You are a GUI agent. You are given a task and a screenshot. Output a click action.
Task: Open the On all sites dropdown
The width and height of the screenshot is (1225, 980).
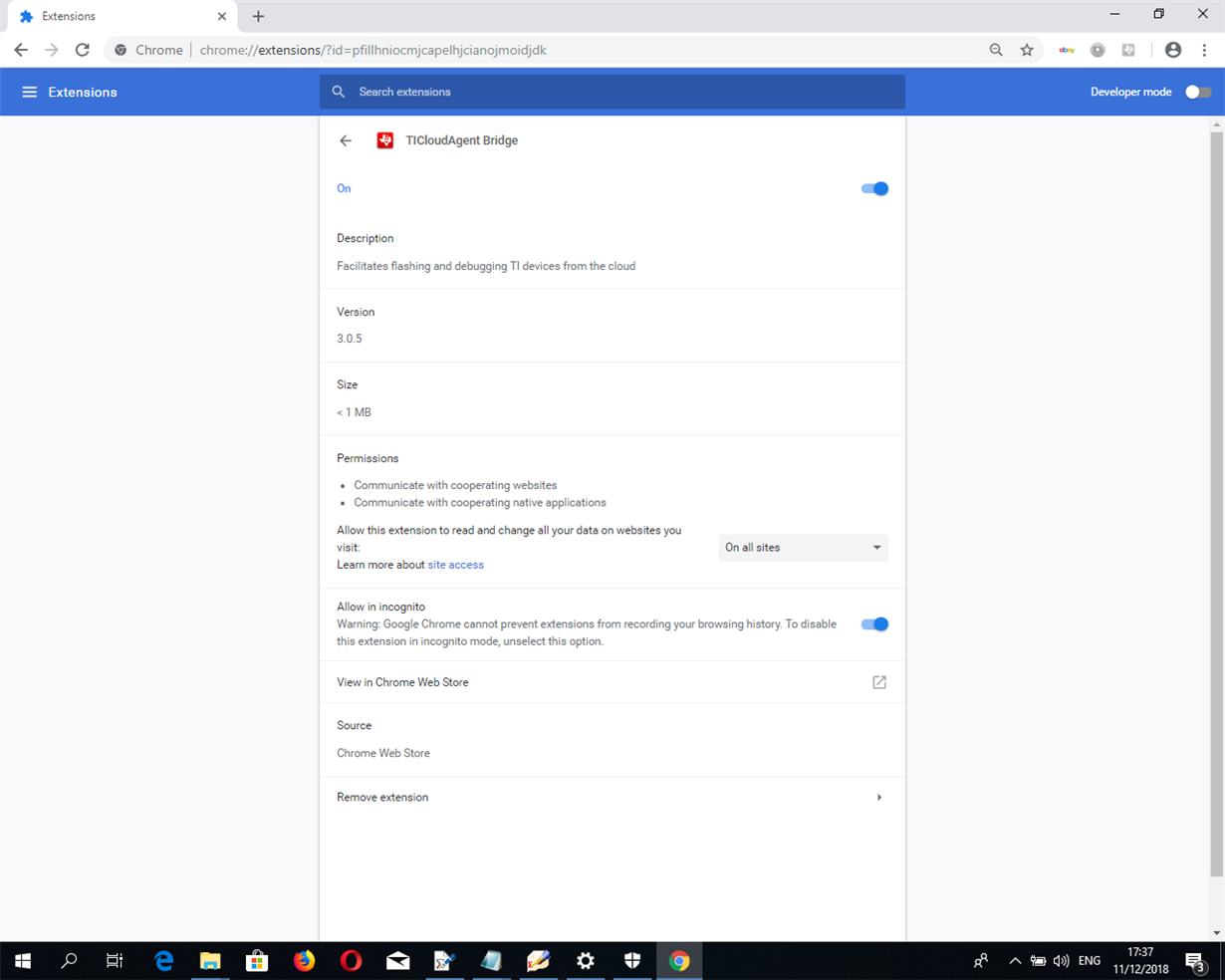point(803,548)
